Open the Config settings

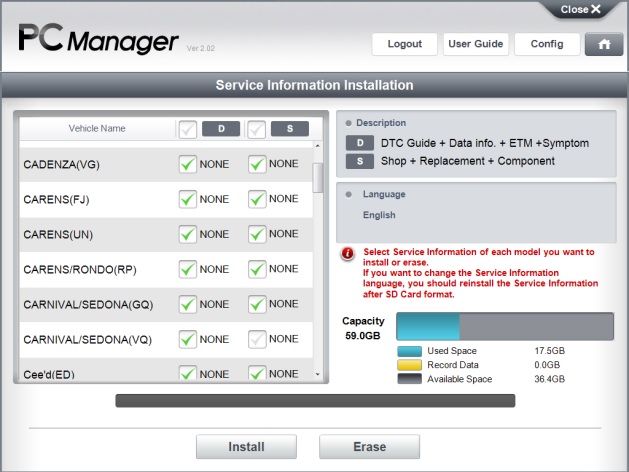pos(547,44)
